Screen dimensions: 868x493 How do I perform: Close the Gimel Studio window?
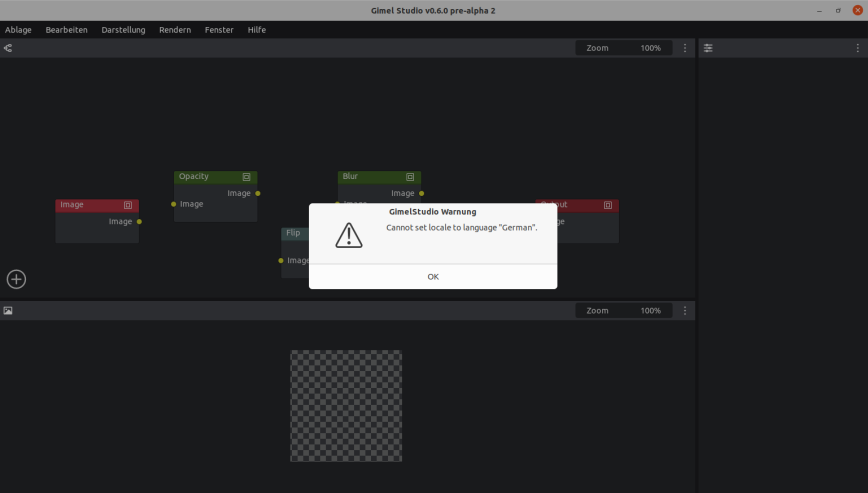(857, 11)
